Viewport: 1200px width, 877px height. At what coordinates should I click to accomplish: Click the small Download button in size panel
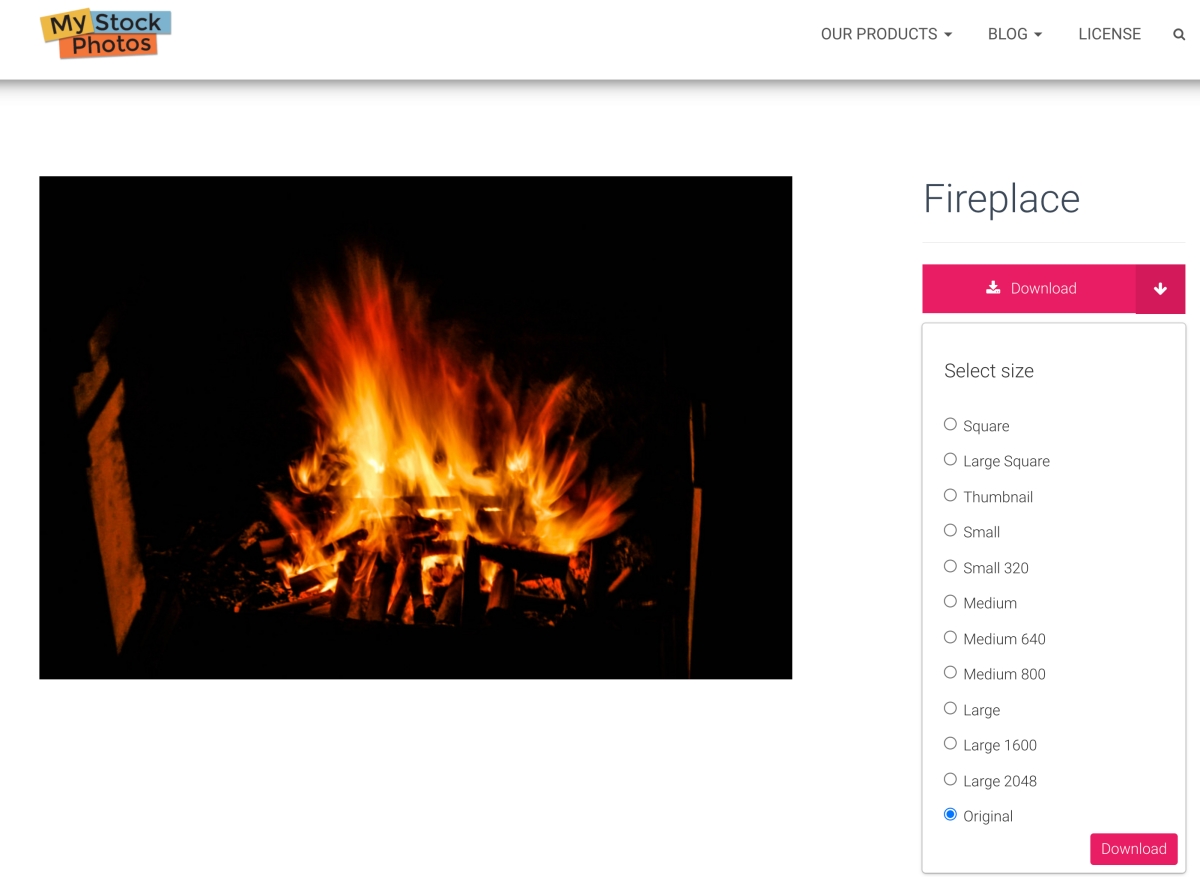click(x=1134, y=849)
